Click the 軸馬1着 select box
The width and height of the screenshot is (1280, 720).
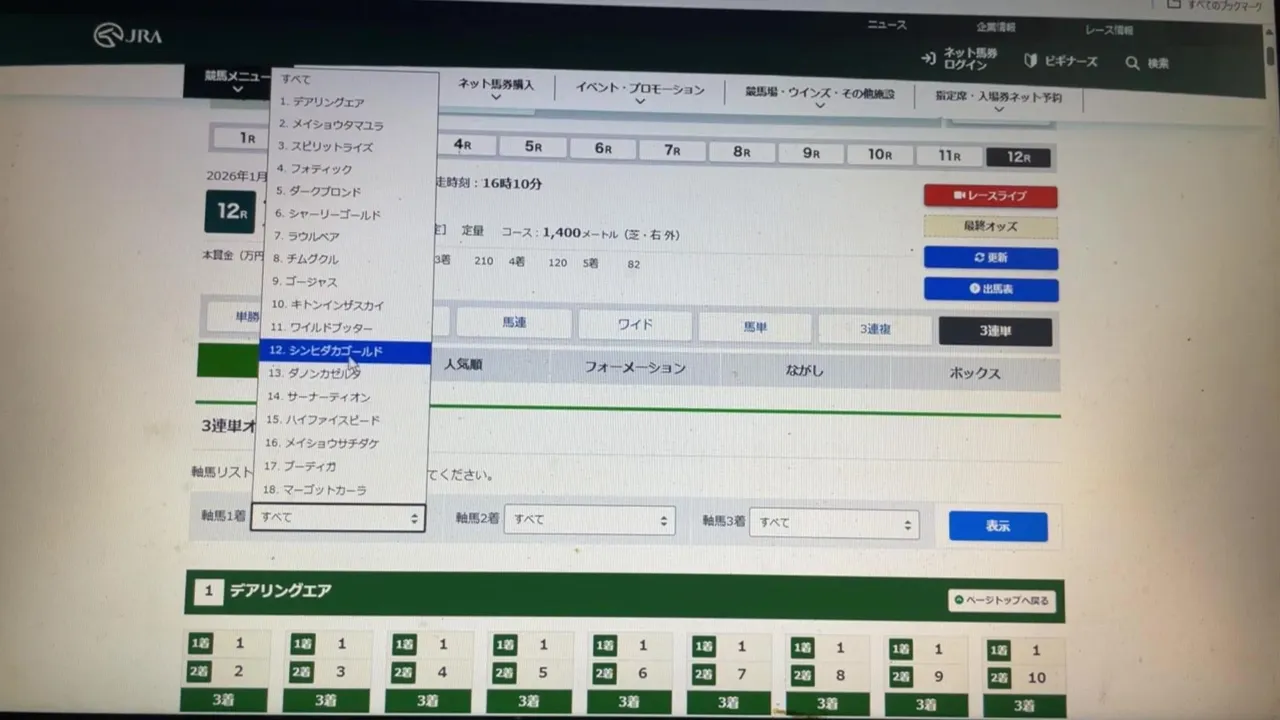pos(338,518)
